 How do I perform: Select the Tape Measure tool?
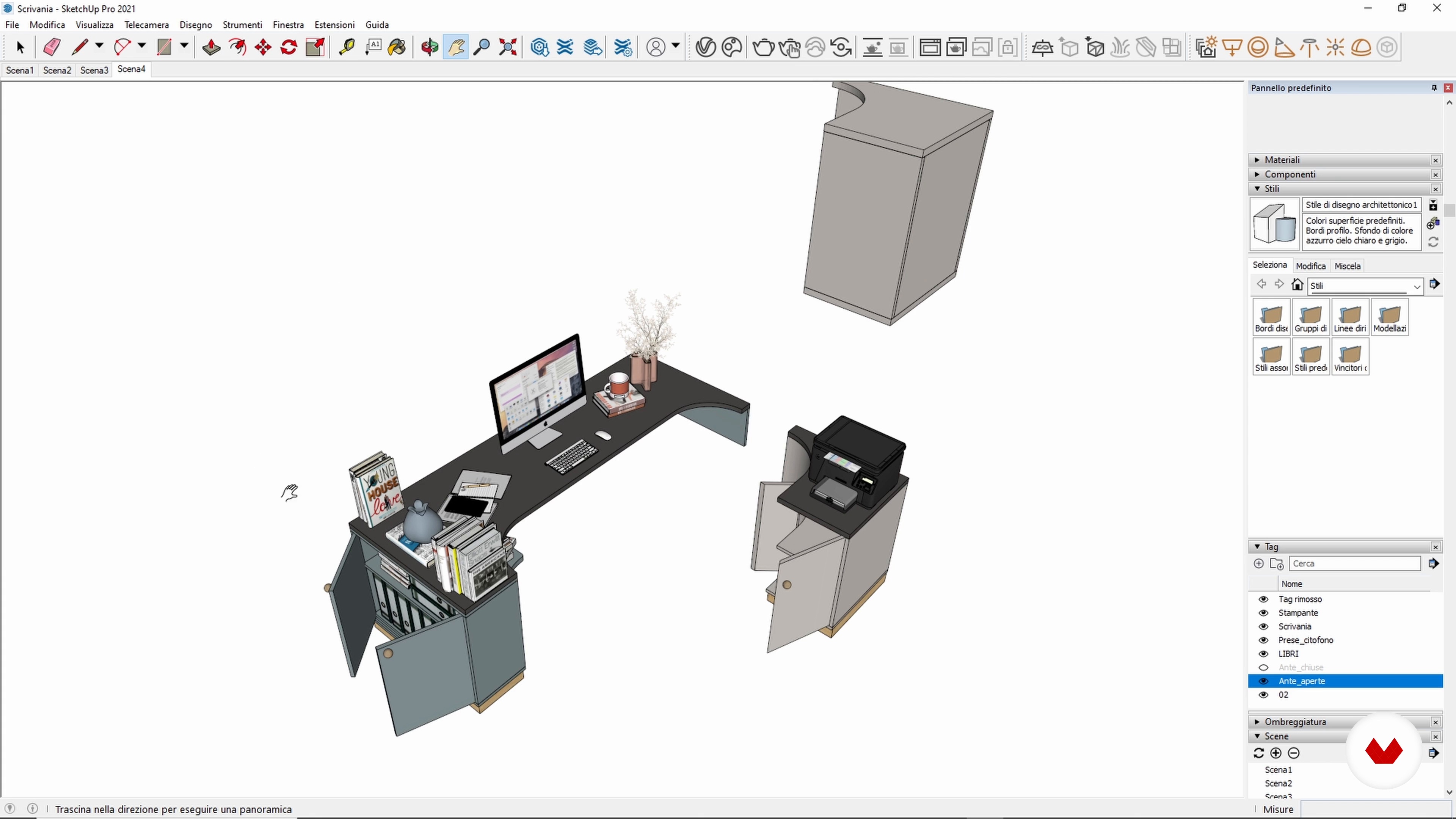coord(347,47)
